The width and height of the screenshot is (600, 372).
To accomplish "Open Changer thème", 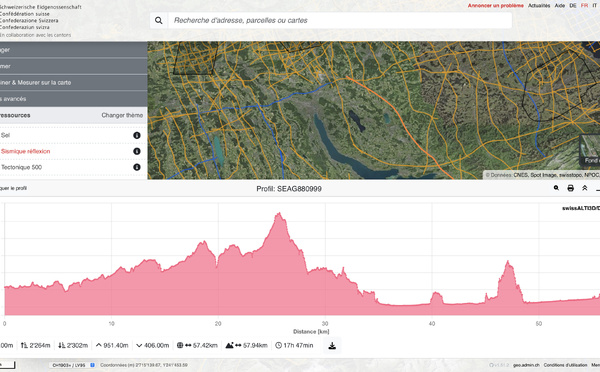I will [122, 115].
